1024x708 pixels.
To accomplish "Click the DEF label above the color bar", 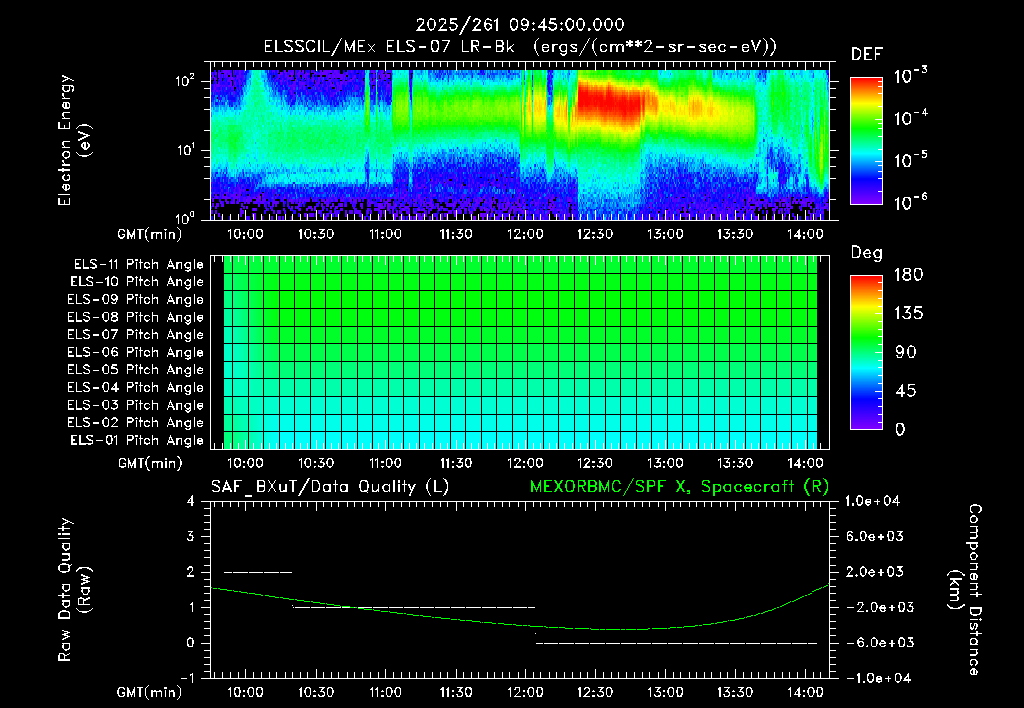I will point(867,54).
